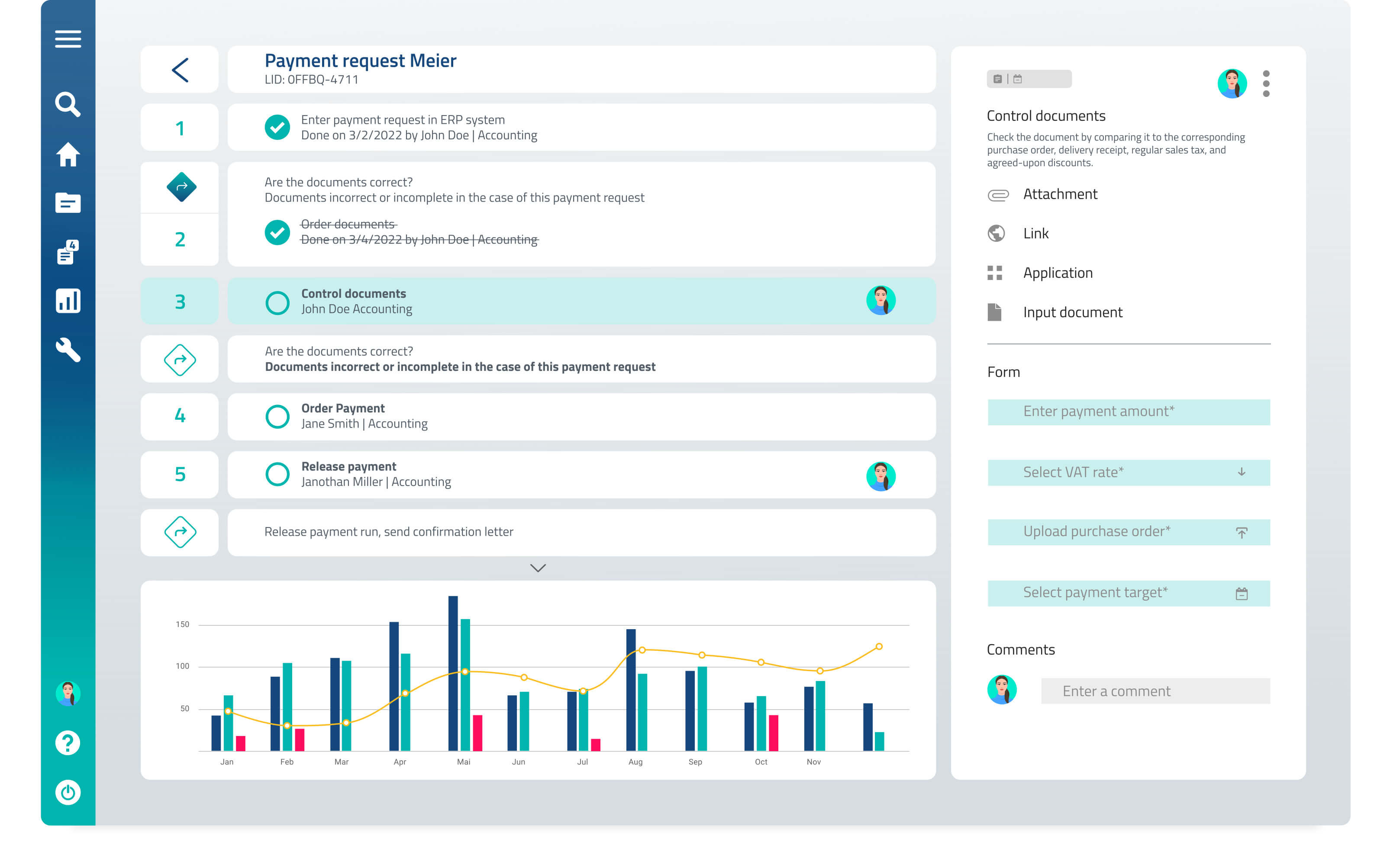Open tasks list showing 4 notifications
The width and height of the screenshot is (1390, 868).
68,253
